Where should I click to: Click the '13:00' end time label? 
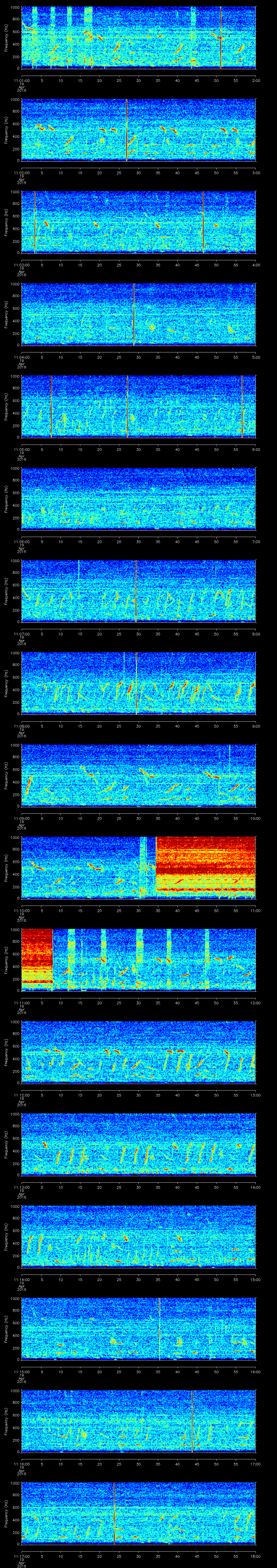(255, 1095)
